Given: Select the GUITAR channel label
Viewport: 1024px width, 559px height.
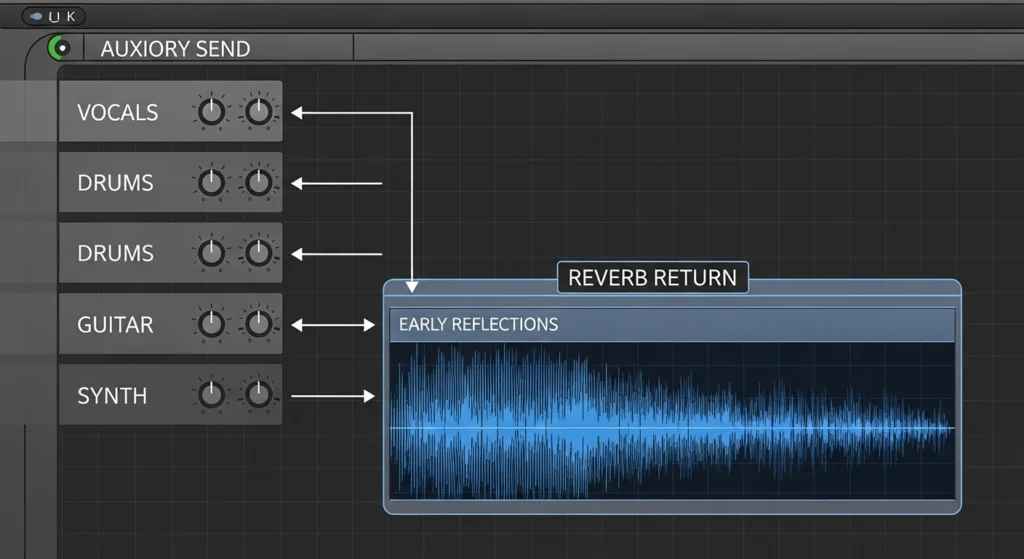Looking at the screenshot, I should 115,325.
